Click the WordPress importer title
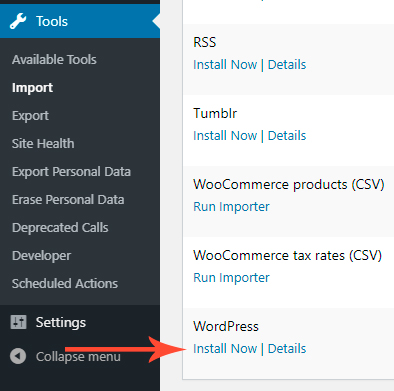394x391 pixels. coord(226,326)
